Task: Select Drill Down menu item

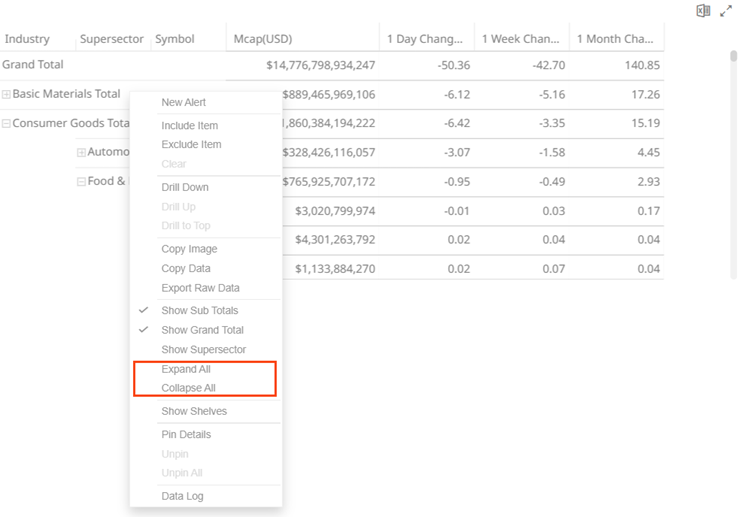Action: tap(185, 188)
